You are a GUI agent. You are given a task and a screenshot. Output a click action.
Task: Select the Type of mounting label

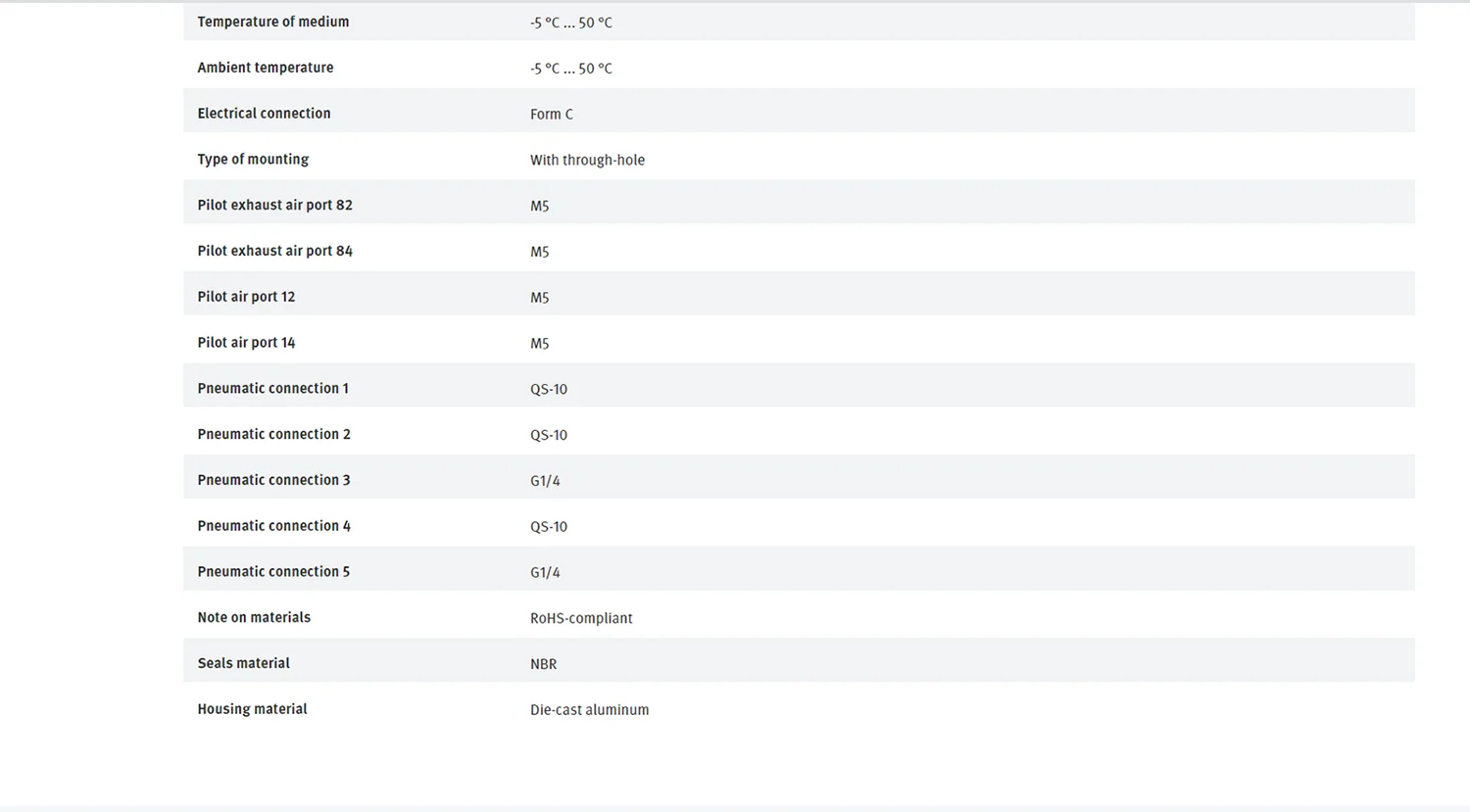253,160
